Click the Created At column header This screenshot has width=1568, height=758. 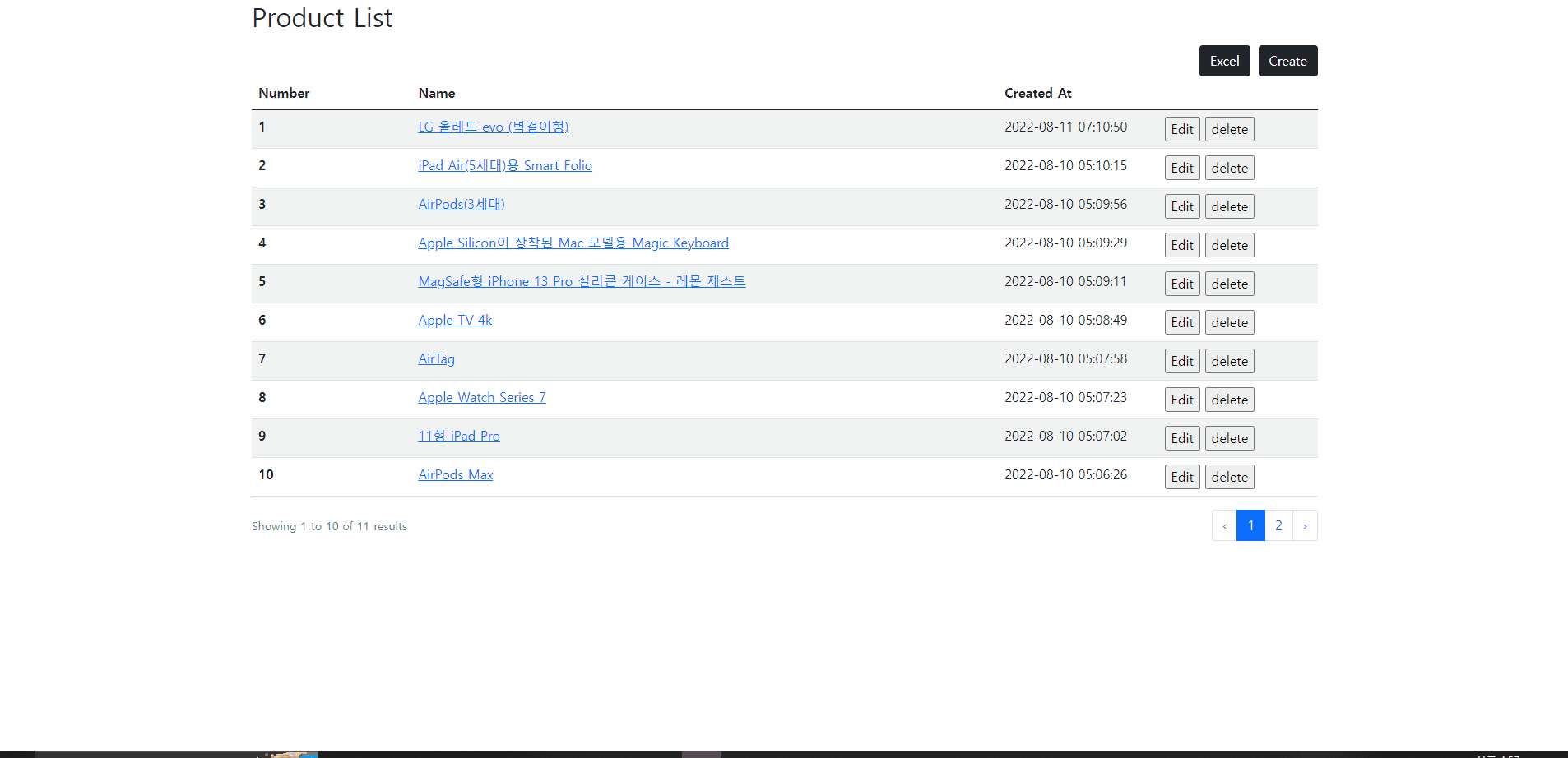click(x=1038, y=93)
